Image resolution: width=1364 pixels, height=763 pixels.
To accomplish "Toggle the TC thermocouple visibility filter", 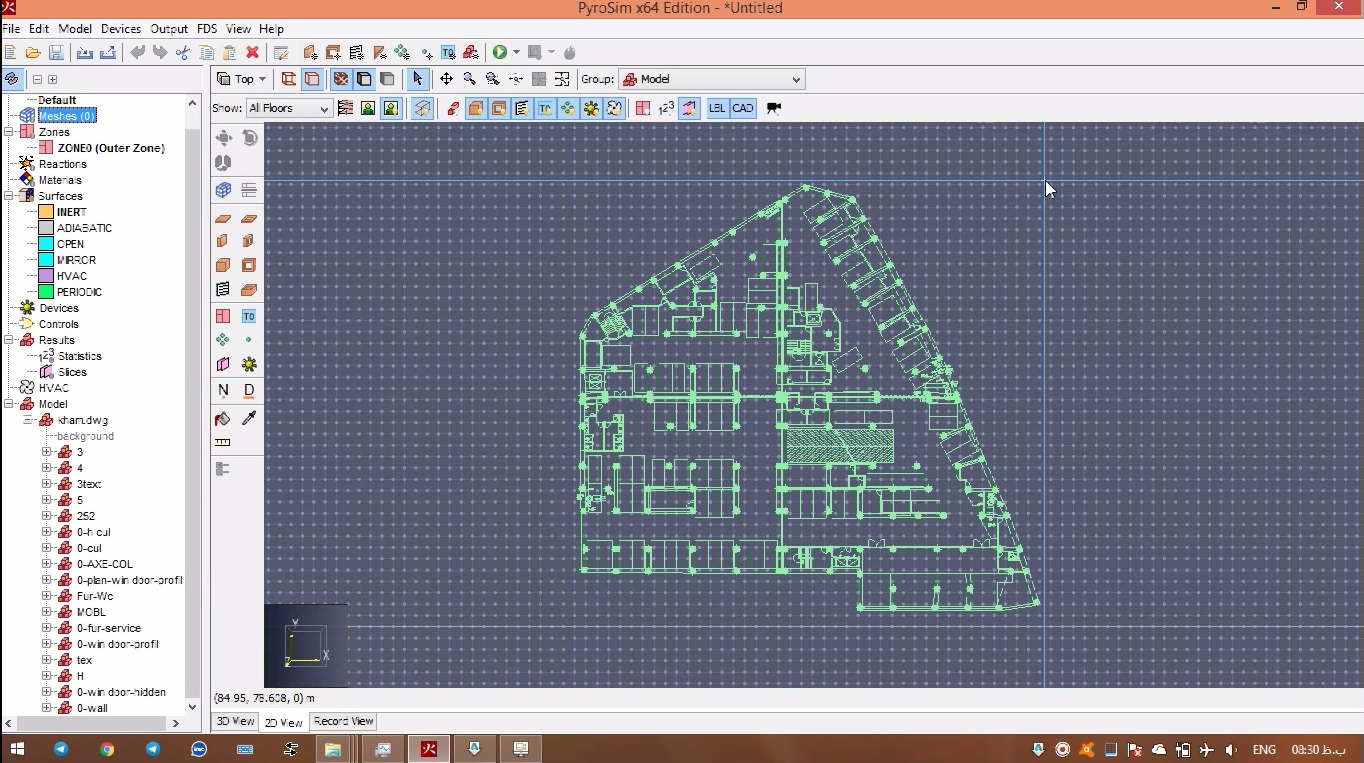I will 545,108.
